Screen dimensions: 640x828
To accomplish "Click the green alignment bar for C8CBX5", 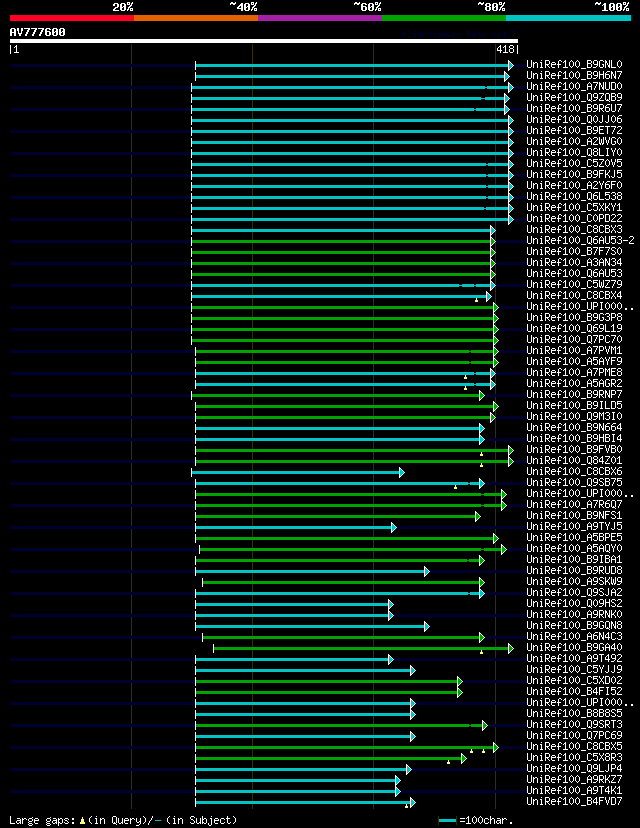I will tap(347, 748).
